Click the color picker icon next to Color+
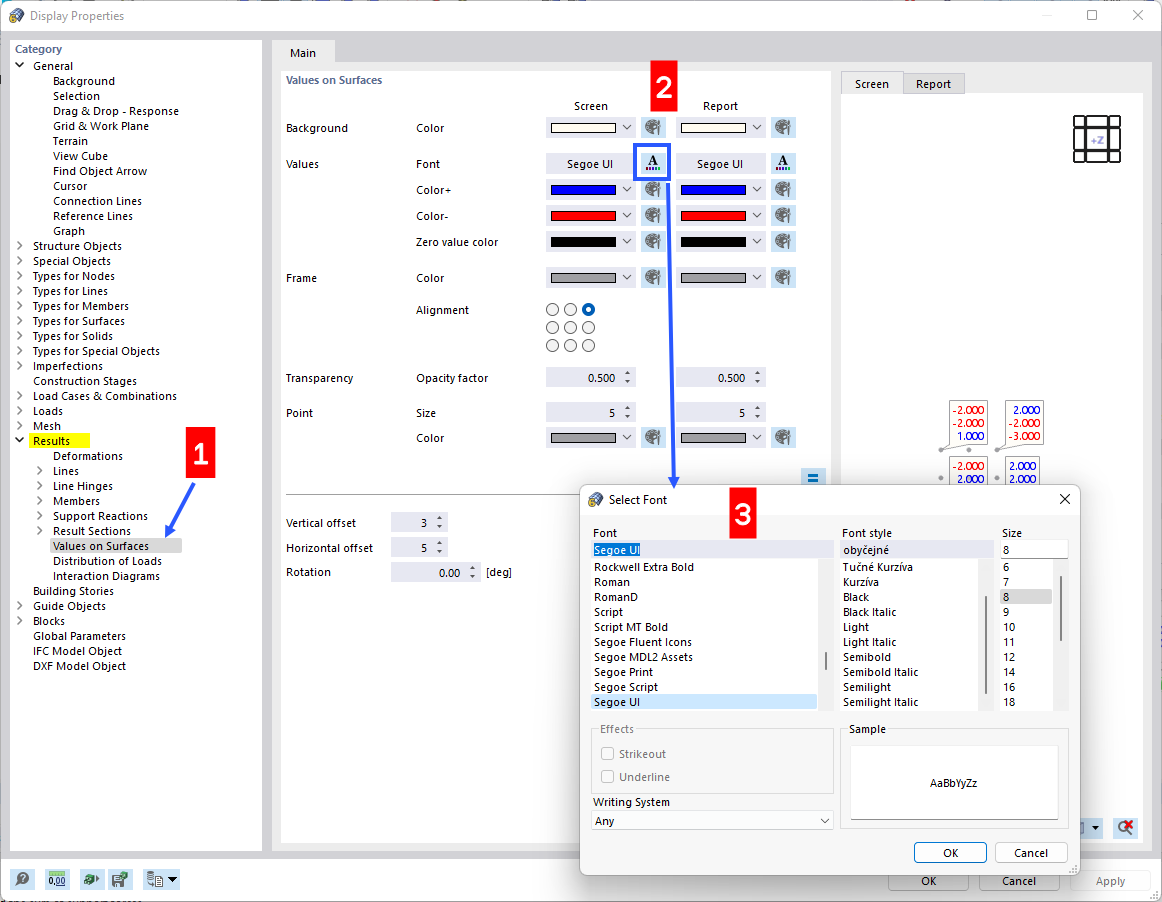 653,189
